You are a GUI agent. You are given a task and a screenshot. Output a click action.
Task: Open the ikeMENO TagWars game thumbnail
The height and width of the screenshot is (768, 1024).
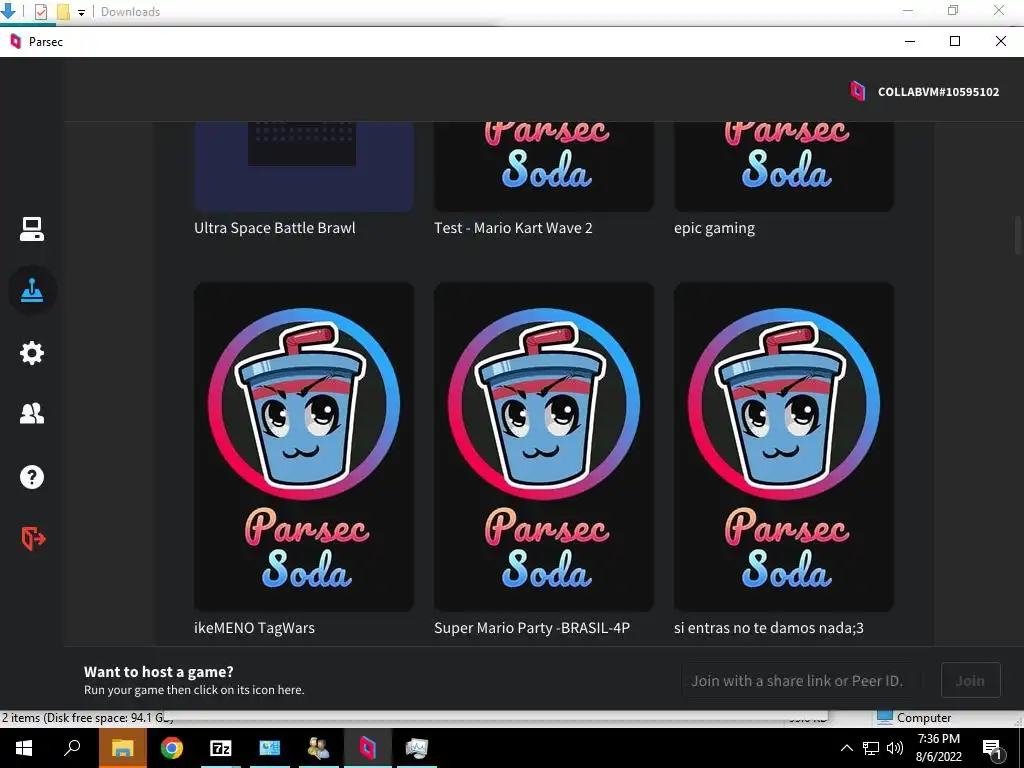coord(304,447)
